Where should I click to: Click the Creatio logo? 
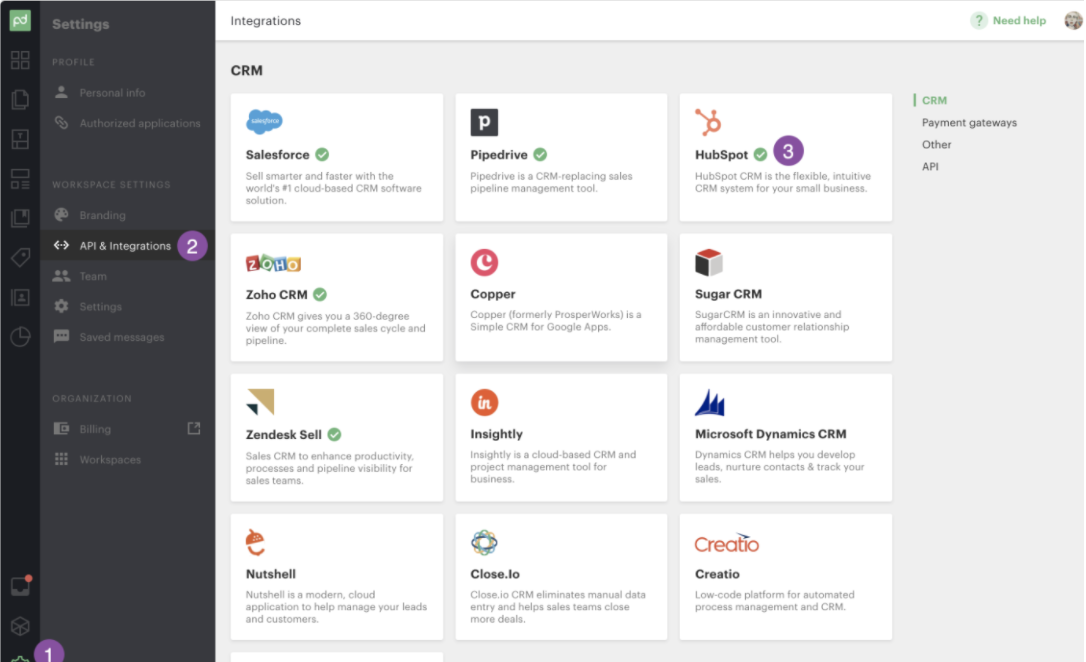[x=727, y=544]
